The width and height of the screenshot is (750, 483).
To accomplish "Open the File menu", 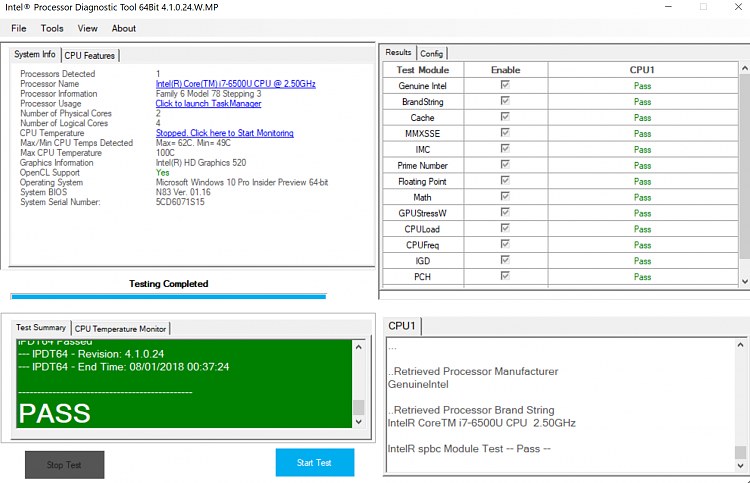I will [19, 28].
